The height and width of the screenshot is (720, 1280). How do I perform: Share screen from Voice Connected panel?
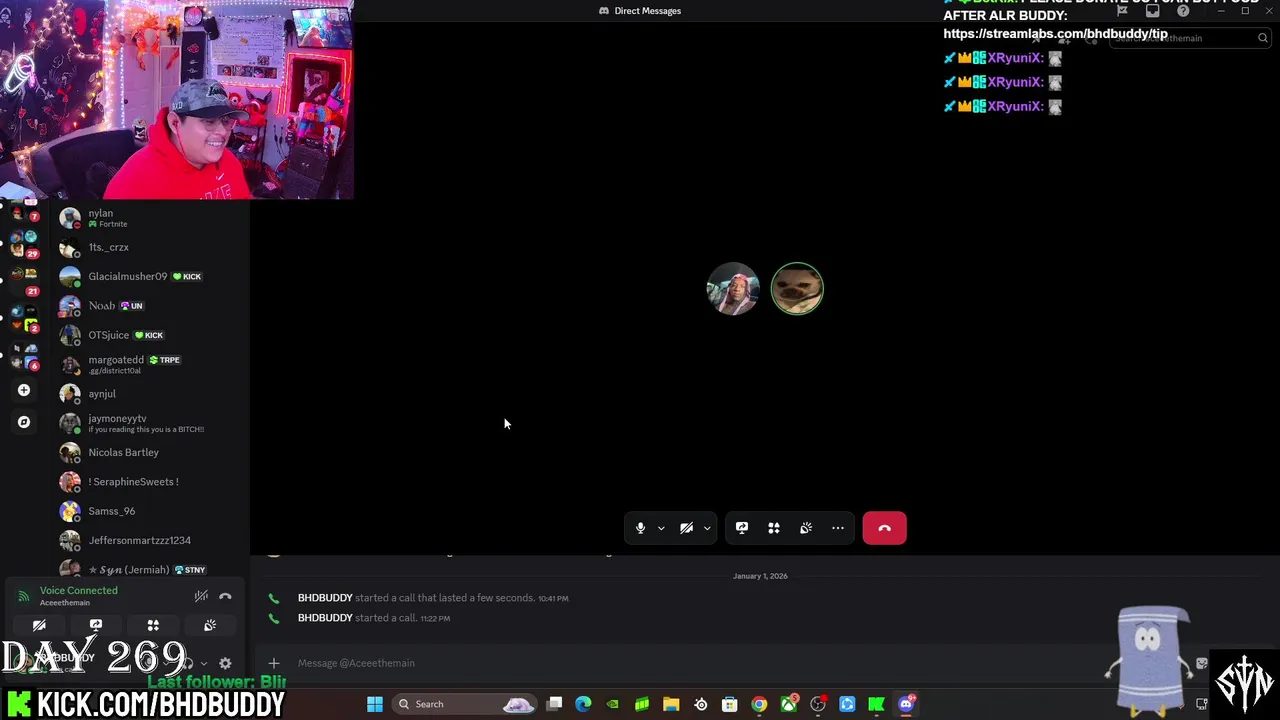[x=96, y=625]
